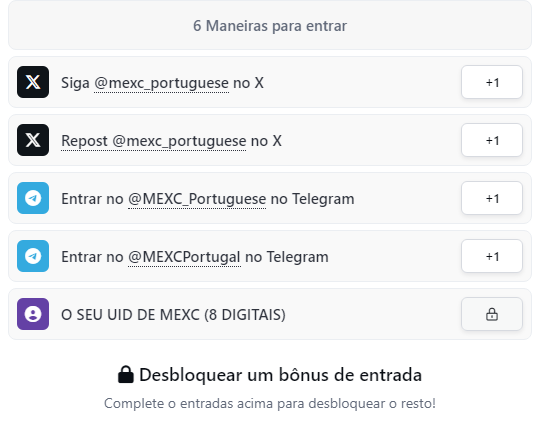Claim +1 for Repost @mexc_portuguese entry
Screen dimensions: 540x435
[492, 140]
